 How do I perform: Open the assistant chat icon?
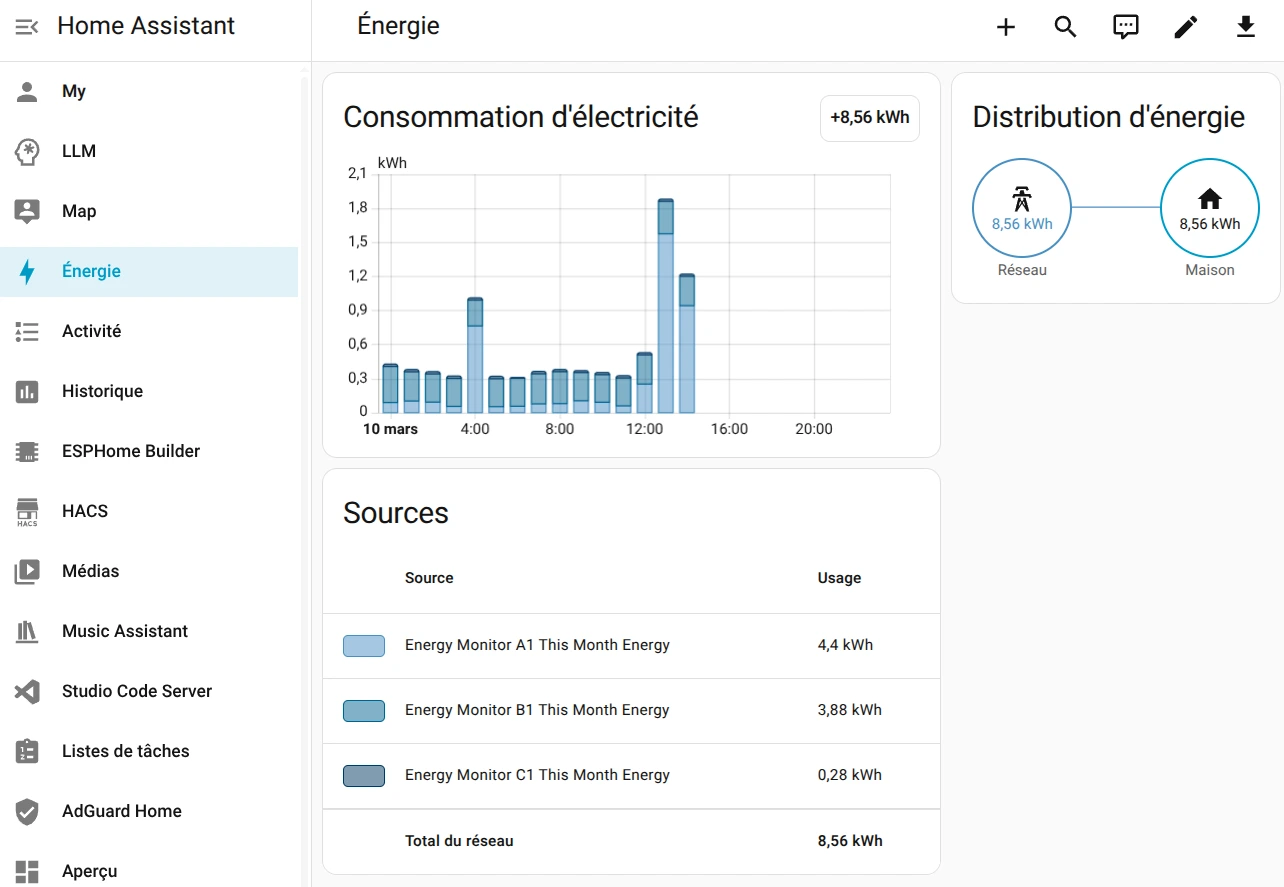(1126, 27)
